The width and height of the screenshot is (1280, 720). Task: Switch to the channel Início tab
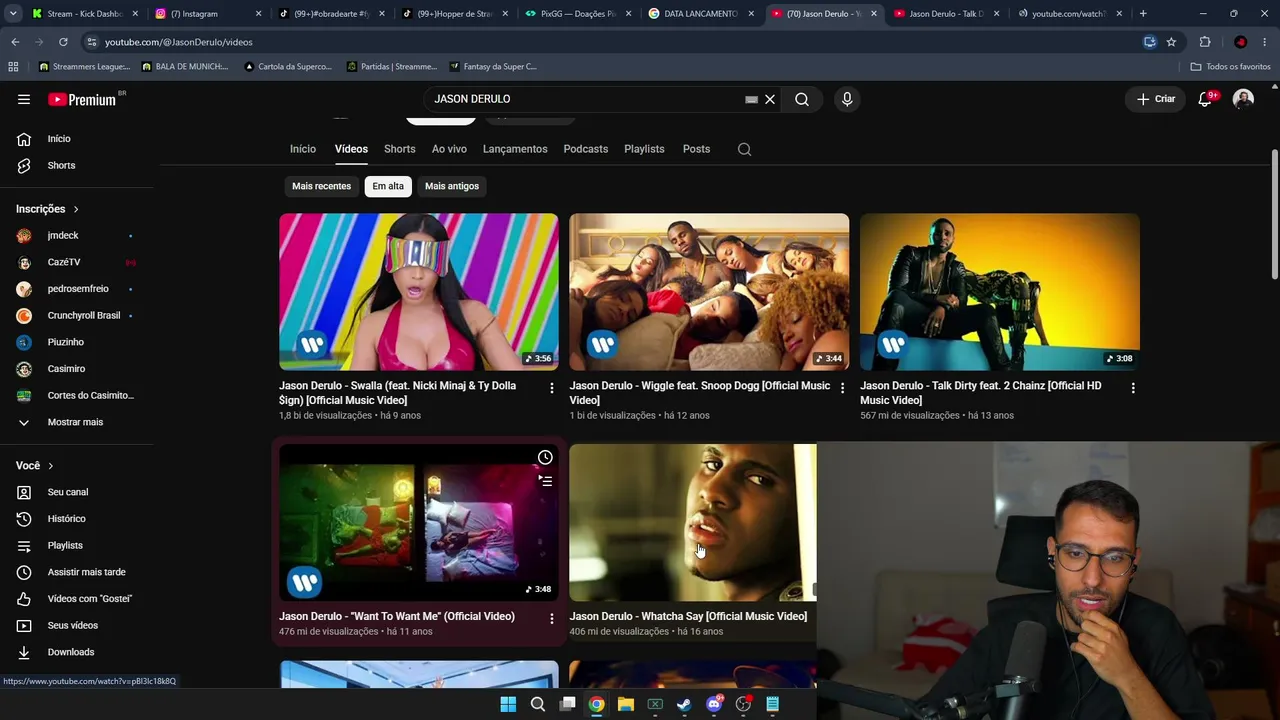coord(303,149)
